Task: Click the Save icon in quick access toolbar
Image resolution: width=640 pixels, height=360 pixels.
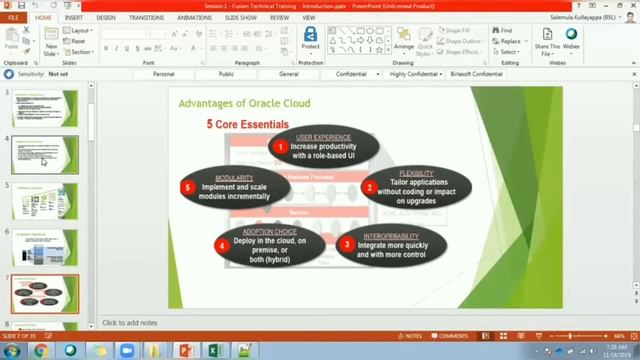Action: click(21, 6)
